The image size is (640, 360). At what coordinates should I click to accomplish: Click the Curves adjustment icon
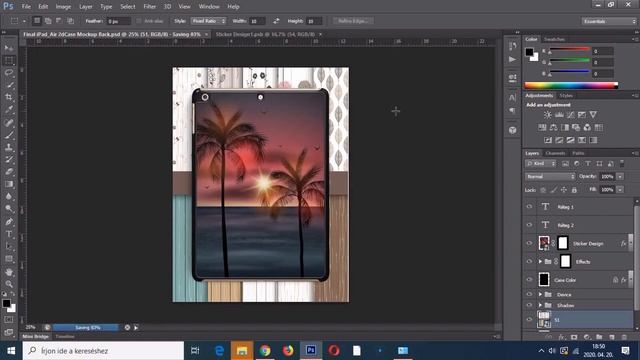coord(570,115)
